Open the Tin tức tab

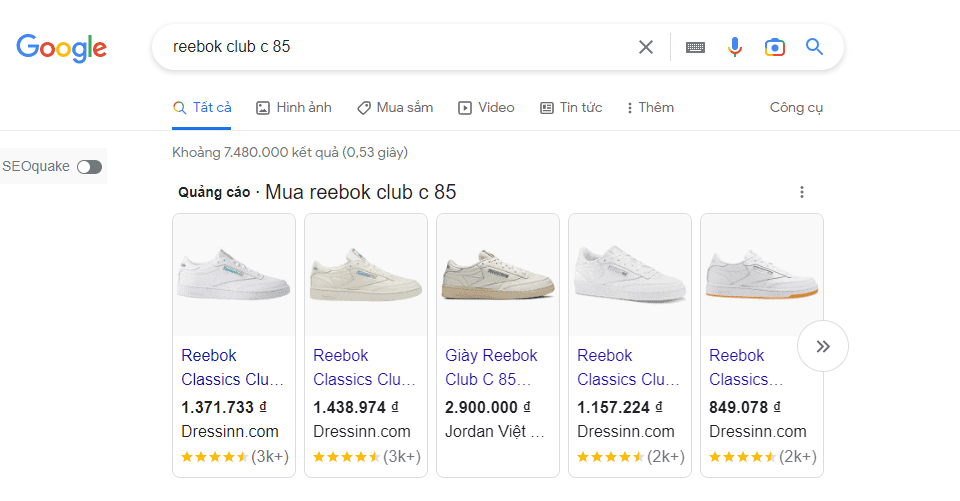coord(571,108)
